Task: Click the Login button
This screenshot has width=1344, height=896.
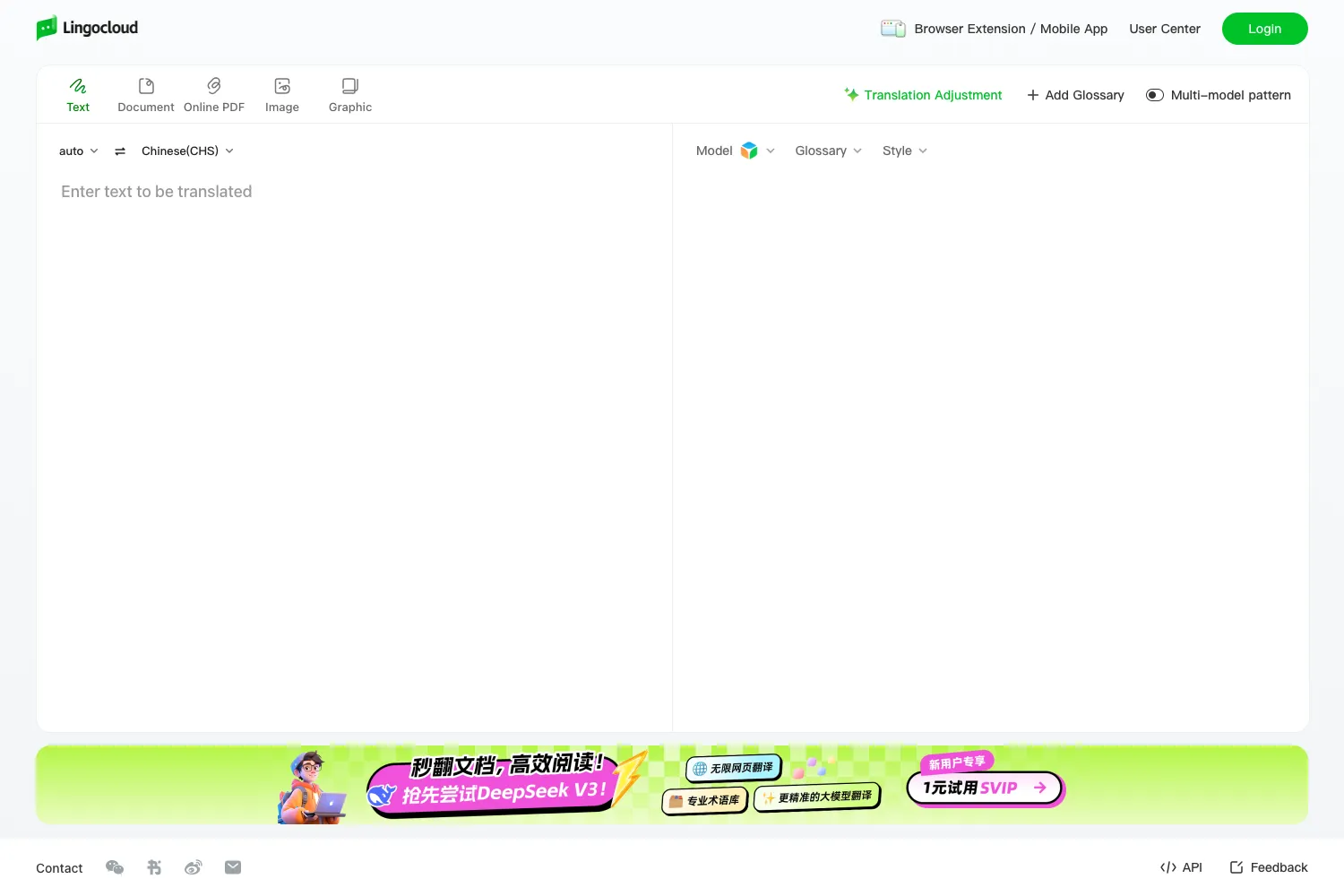Action: tap(1265, 29)
